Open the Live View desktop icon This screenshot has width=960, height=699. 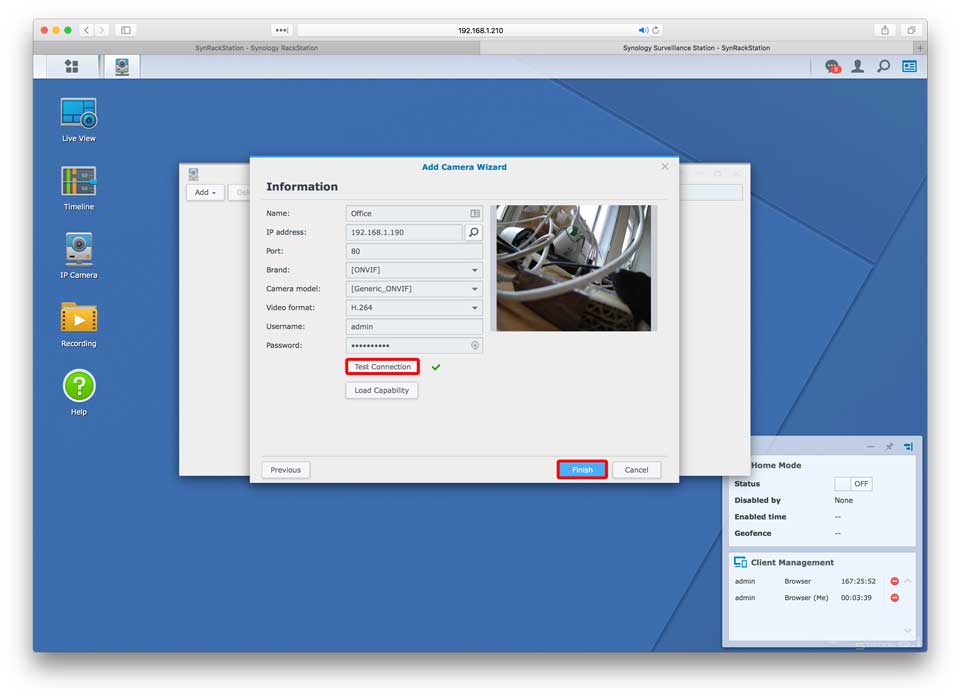(x=78, y=113)
